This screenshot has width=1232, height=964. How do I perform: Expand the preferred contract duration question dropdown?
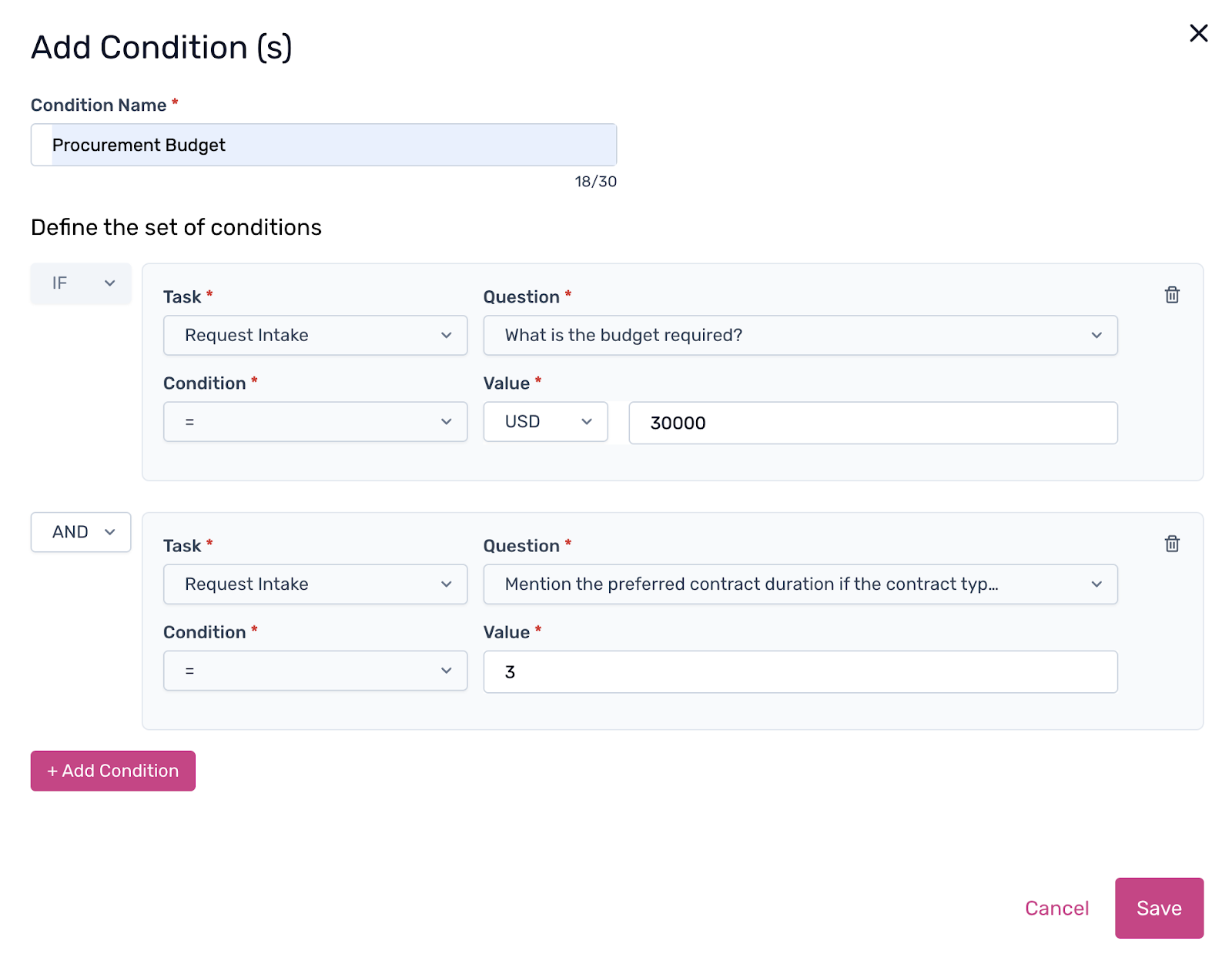pos(799,584)
